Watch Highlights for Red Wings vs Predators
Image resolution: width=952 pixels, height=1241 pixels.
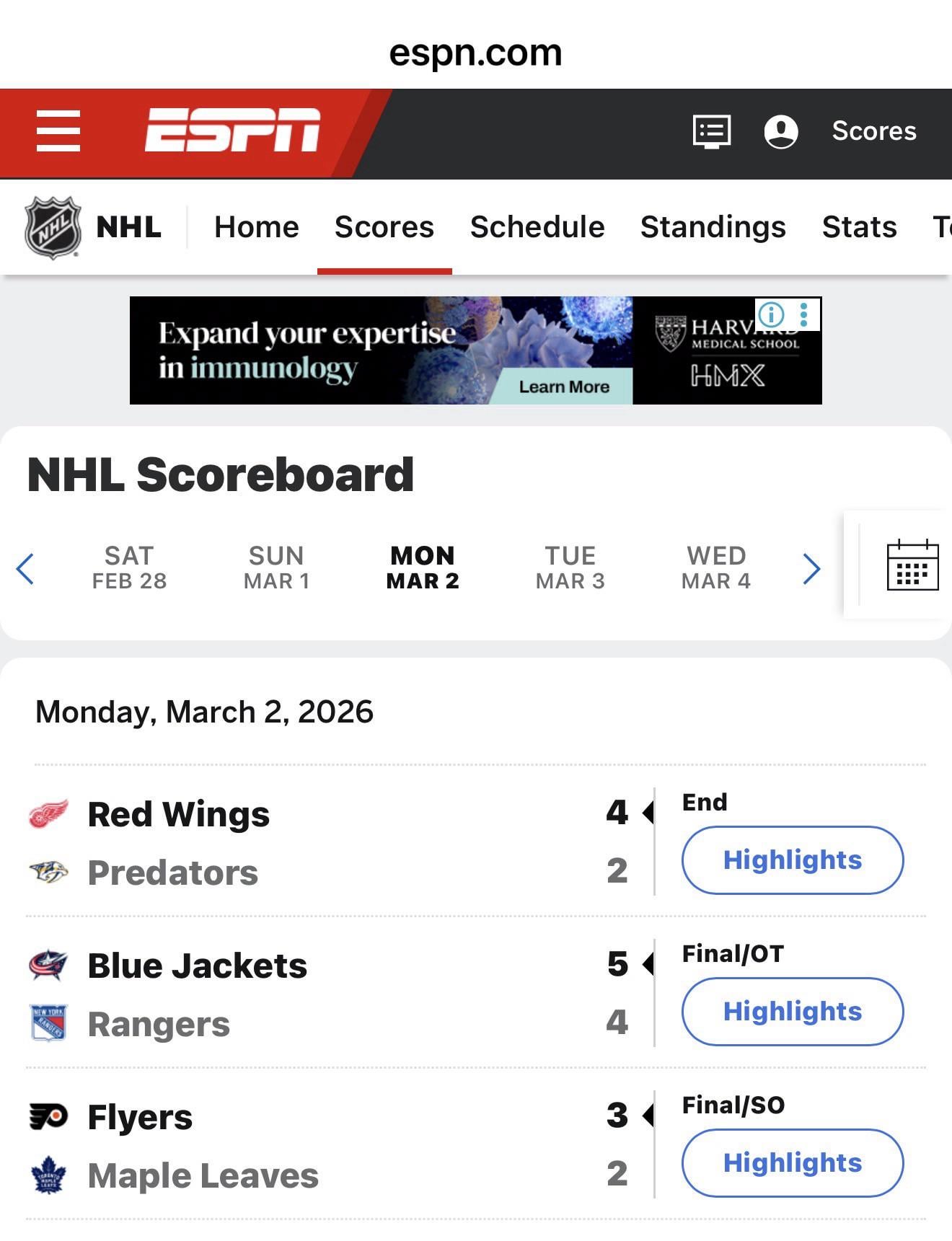[x=792, y=860]
